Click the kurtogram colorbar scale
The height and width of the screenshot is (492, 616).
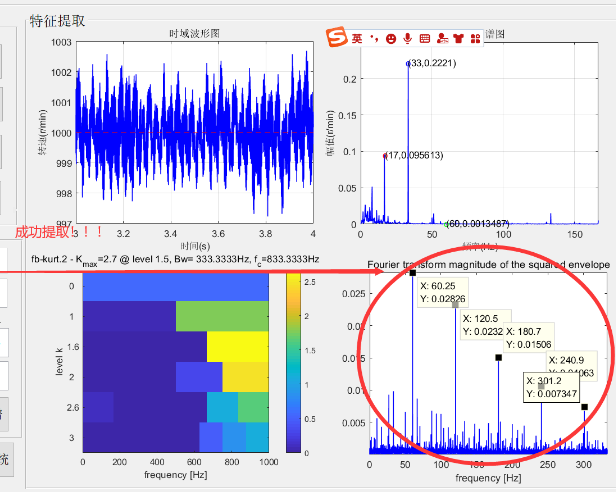(293, 363)
